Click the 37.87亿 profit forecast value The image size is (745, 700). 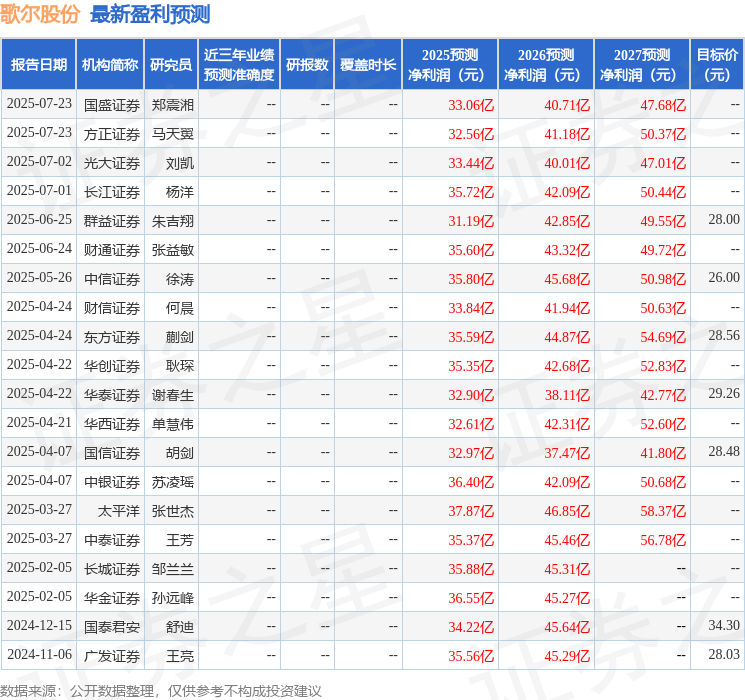[471, 511]
